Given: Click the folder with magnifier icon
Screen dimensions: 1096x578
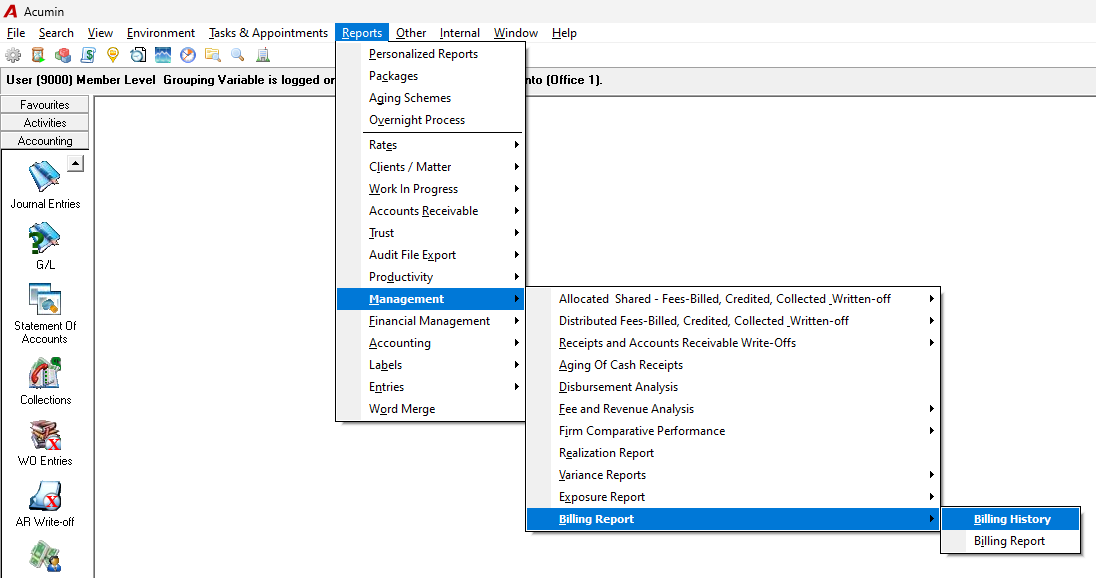Looking at the screenshot, I should coord(212,55).
